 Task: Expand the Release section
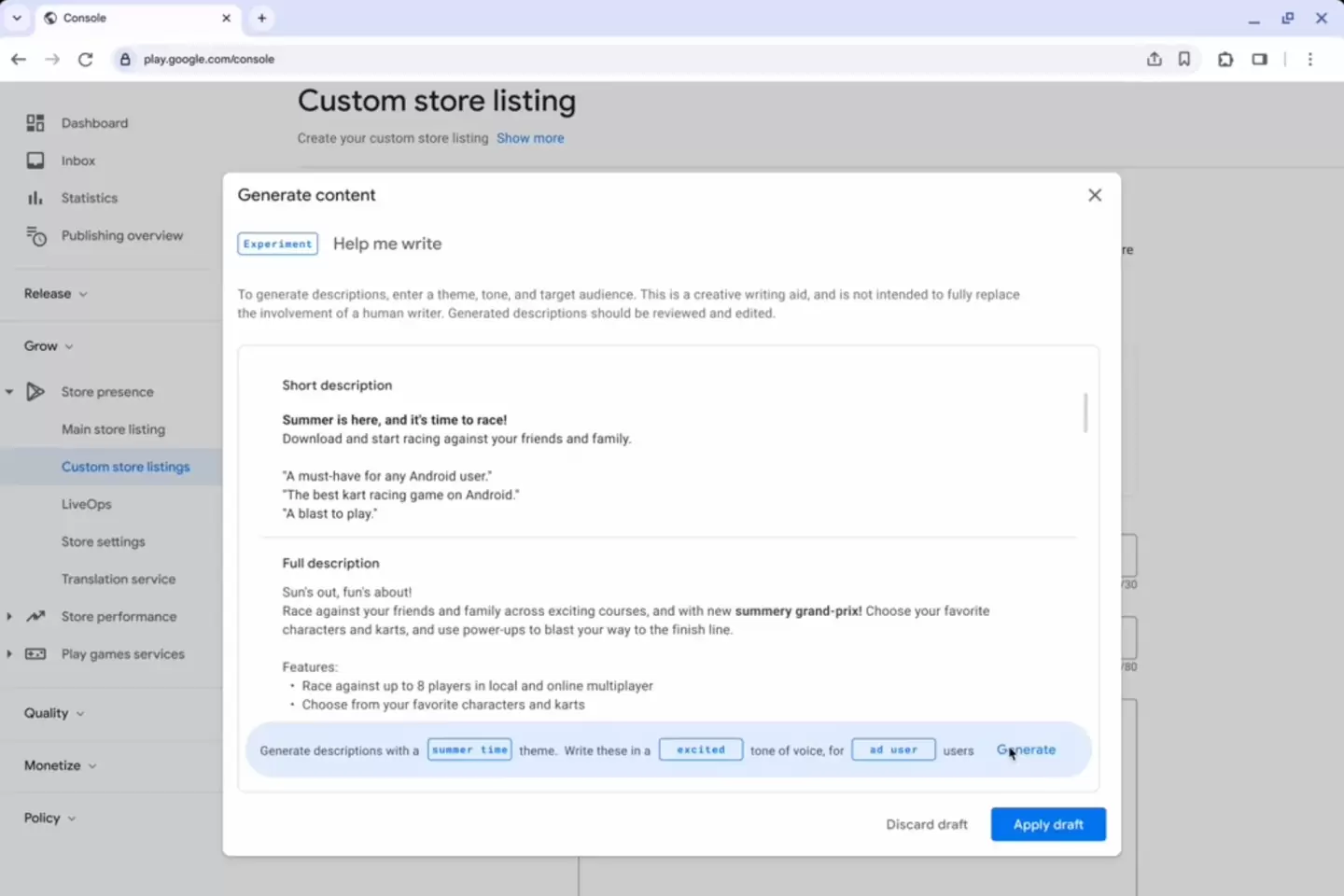tap(55, 294)
